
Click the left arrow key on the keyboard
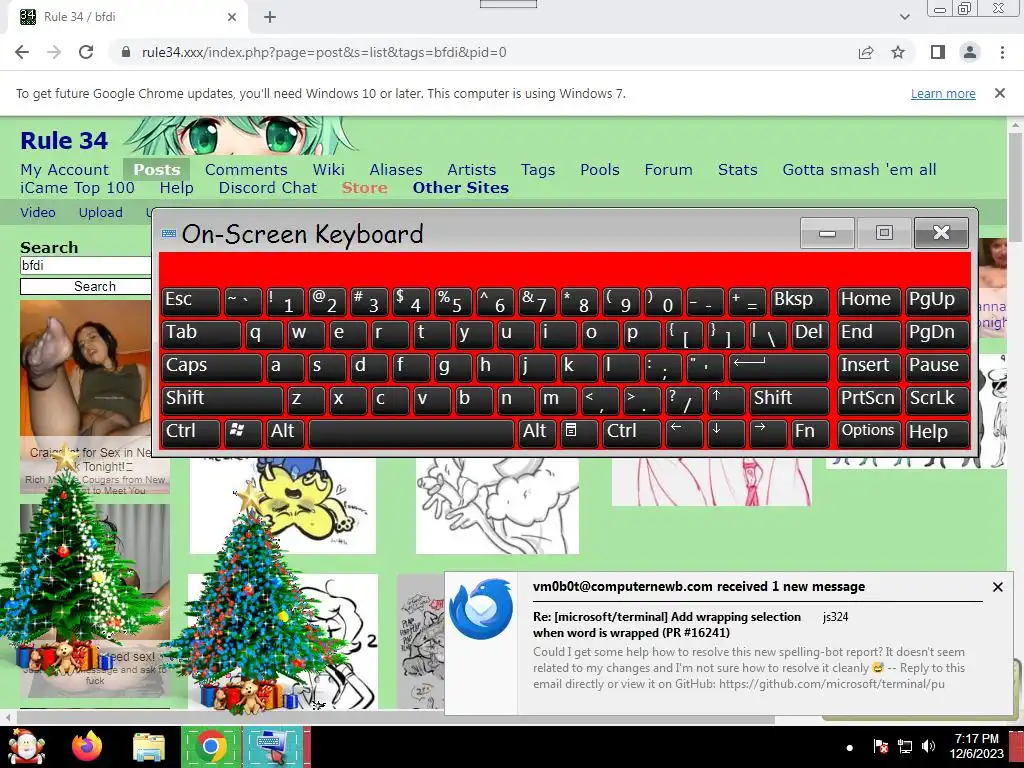click(x=683, y=432)
